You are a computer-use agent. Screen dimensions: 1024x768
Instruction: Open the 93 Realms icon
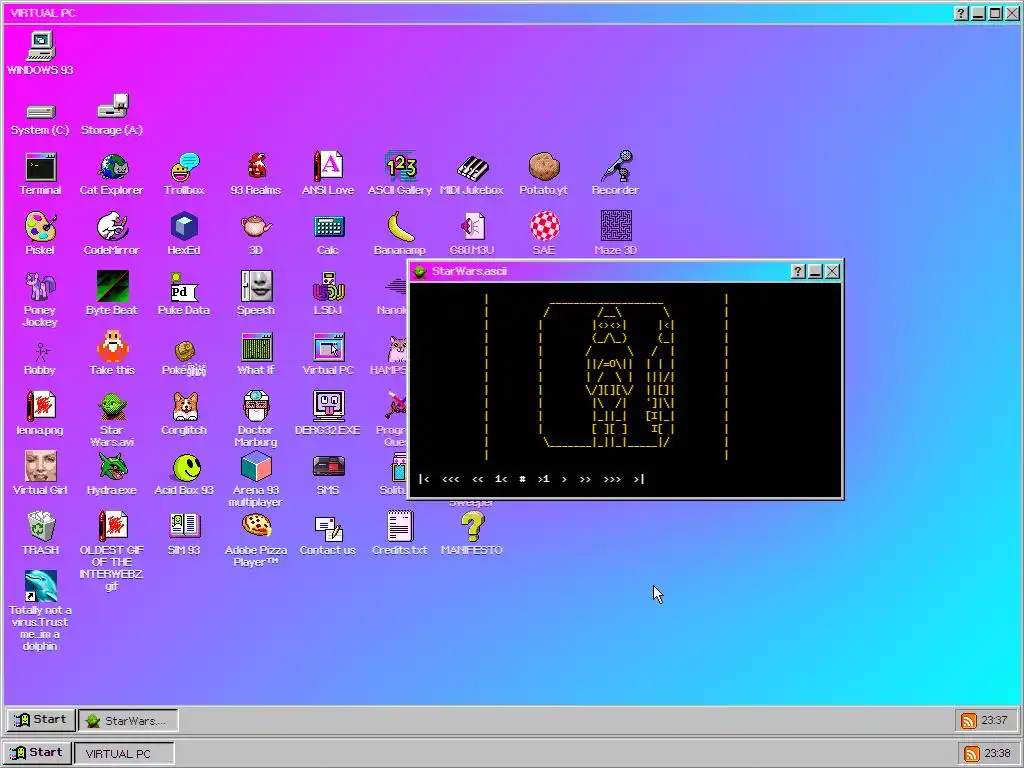pyautogui.click(x=256, y=168)
